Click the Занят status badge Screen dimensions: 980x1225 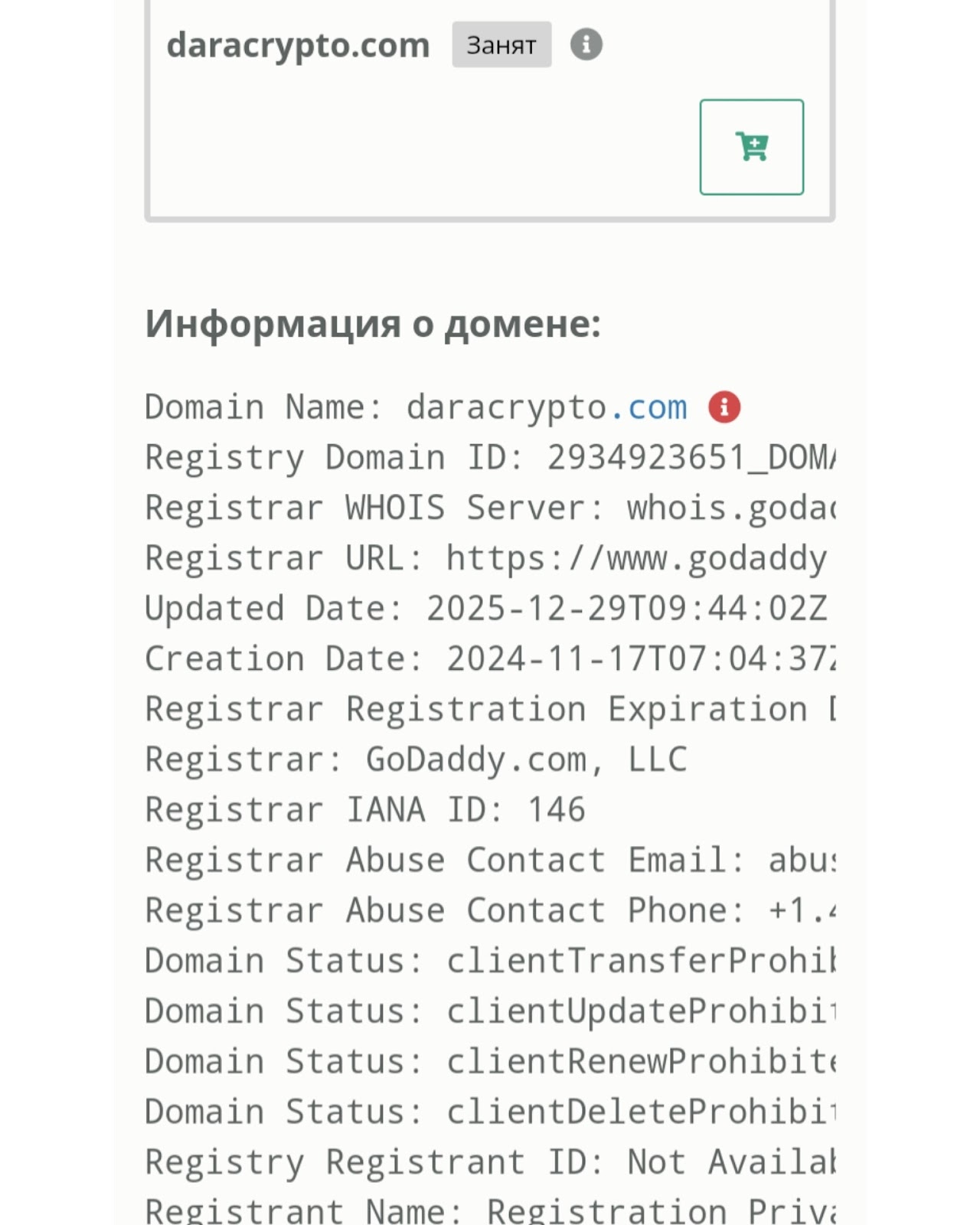point(501,45)
